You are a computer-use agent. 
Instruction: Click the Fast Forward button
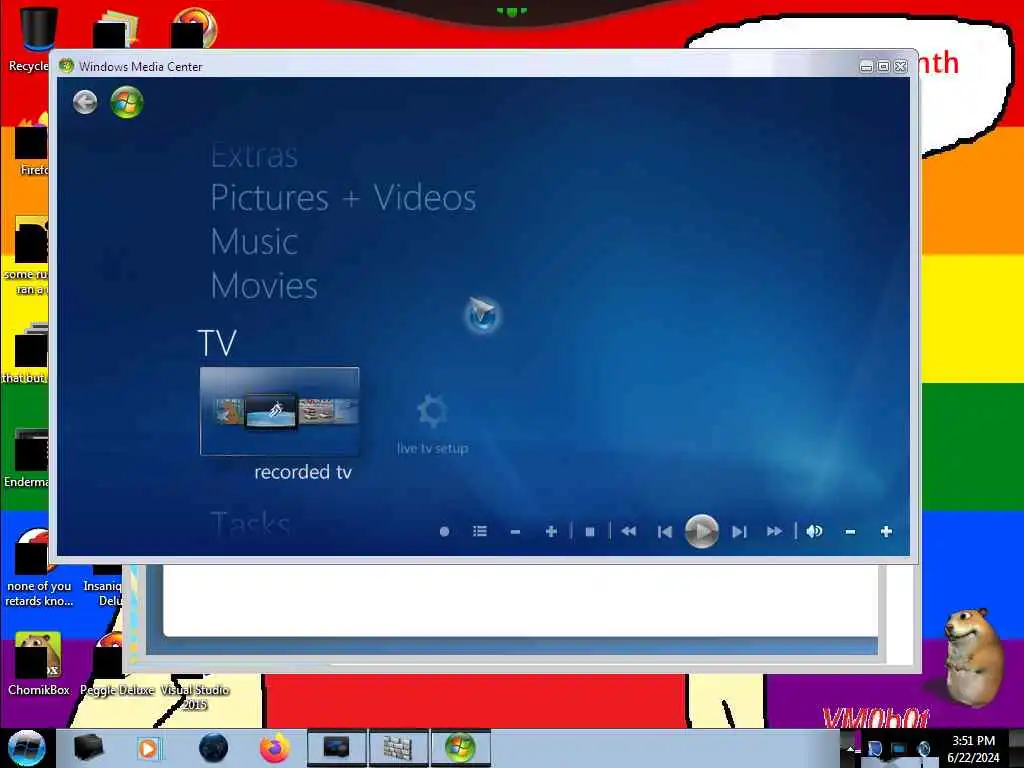(x=775, y=532)
